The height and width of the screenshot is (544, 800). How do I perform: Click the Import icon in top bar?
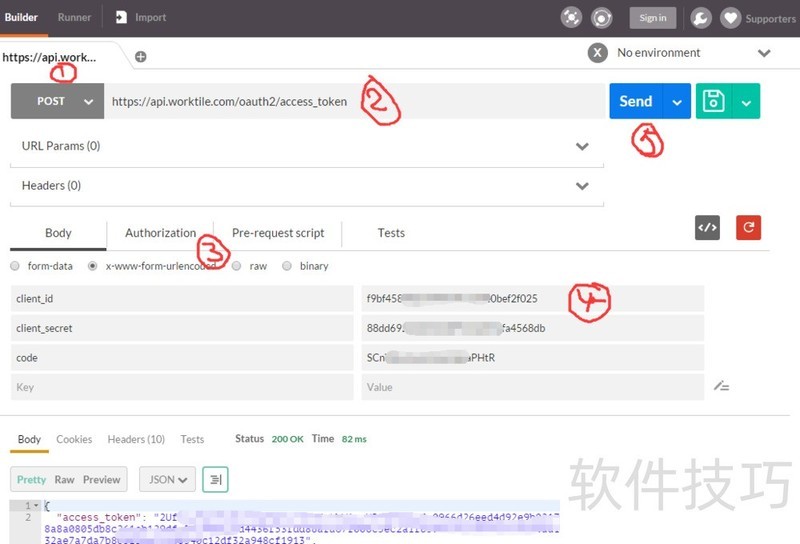(x=121, y=17)
